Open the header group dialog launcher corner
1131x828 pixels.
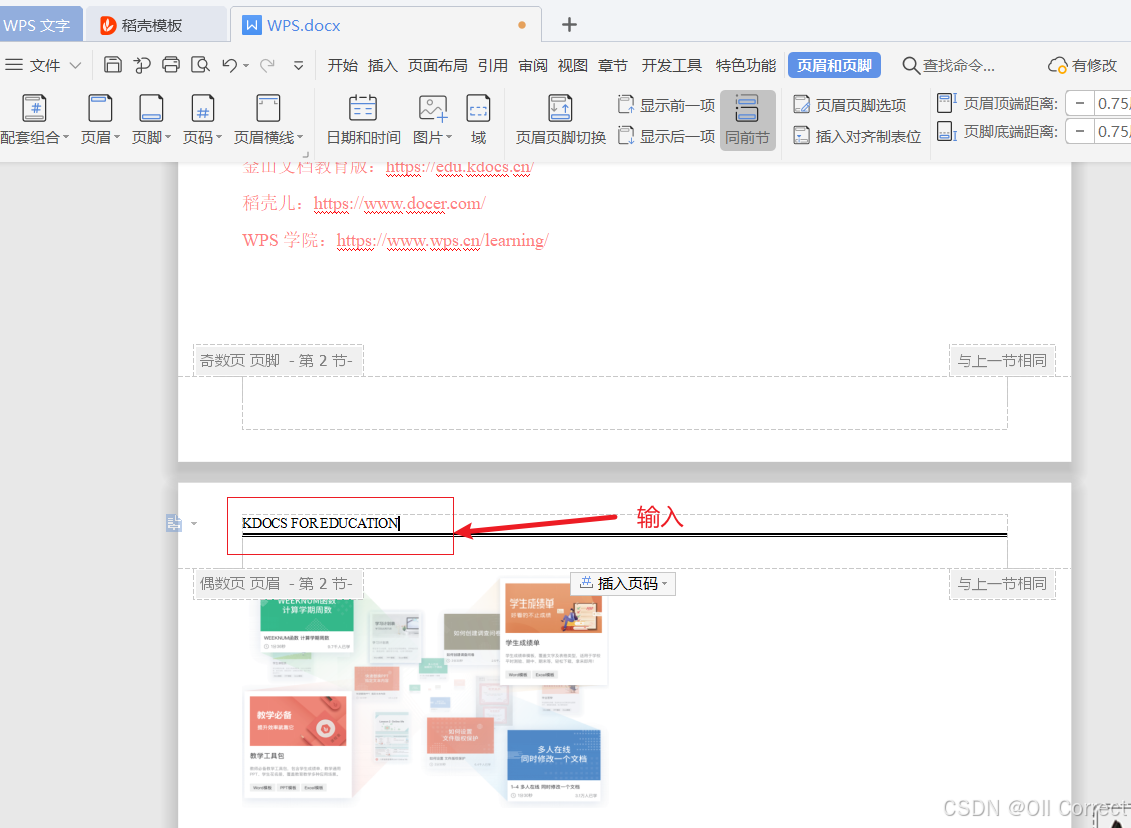click(306, 154)
